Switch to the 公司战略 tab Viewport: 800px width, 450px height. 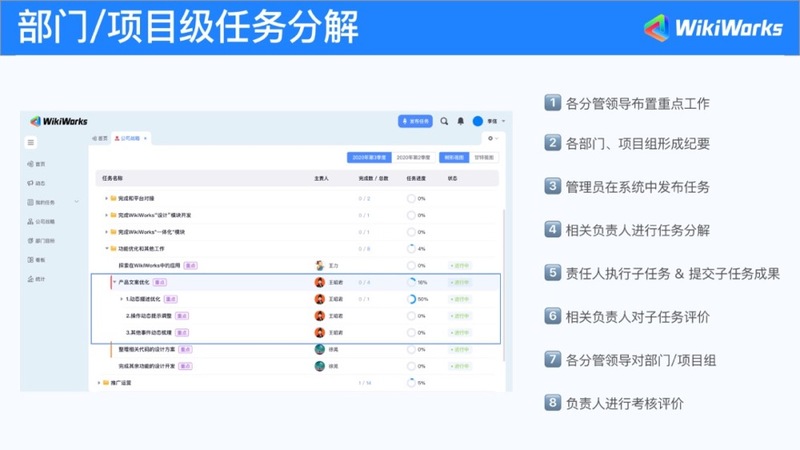point(130,137)
